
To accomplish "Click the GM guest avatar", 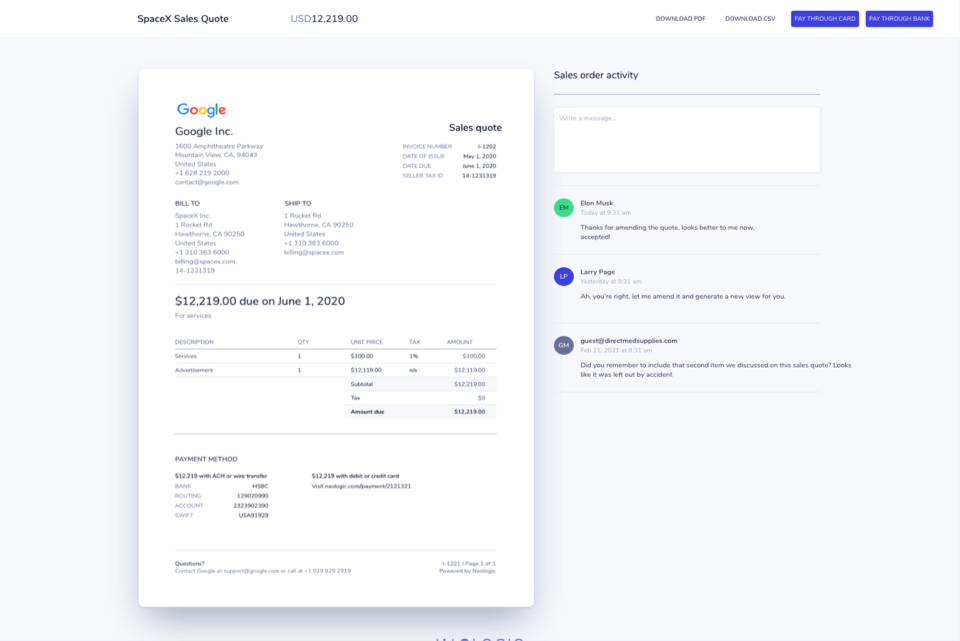I will [x=563, y=345].
